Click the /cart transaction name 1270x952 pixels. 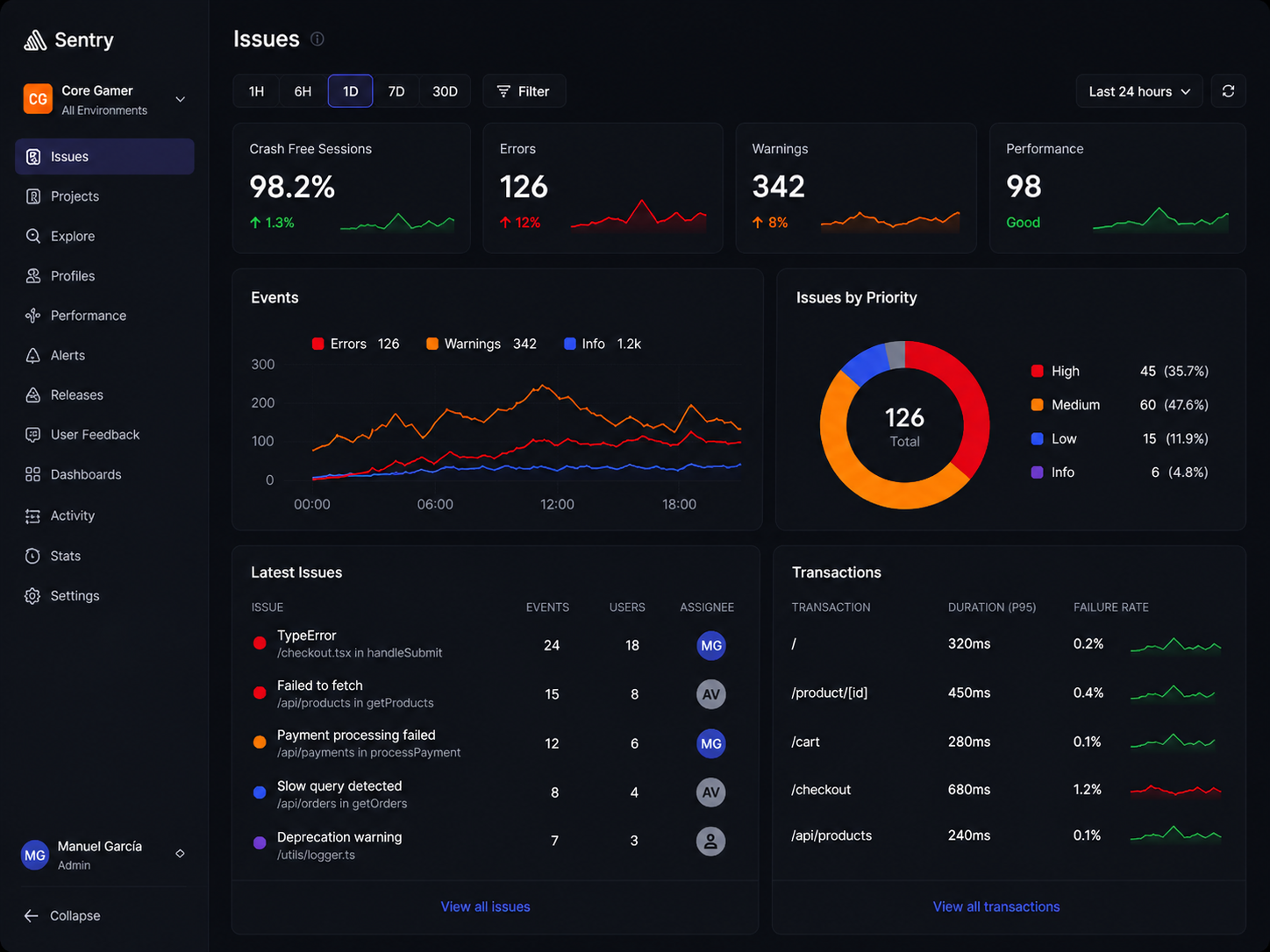point(805,742)
